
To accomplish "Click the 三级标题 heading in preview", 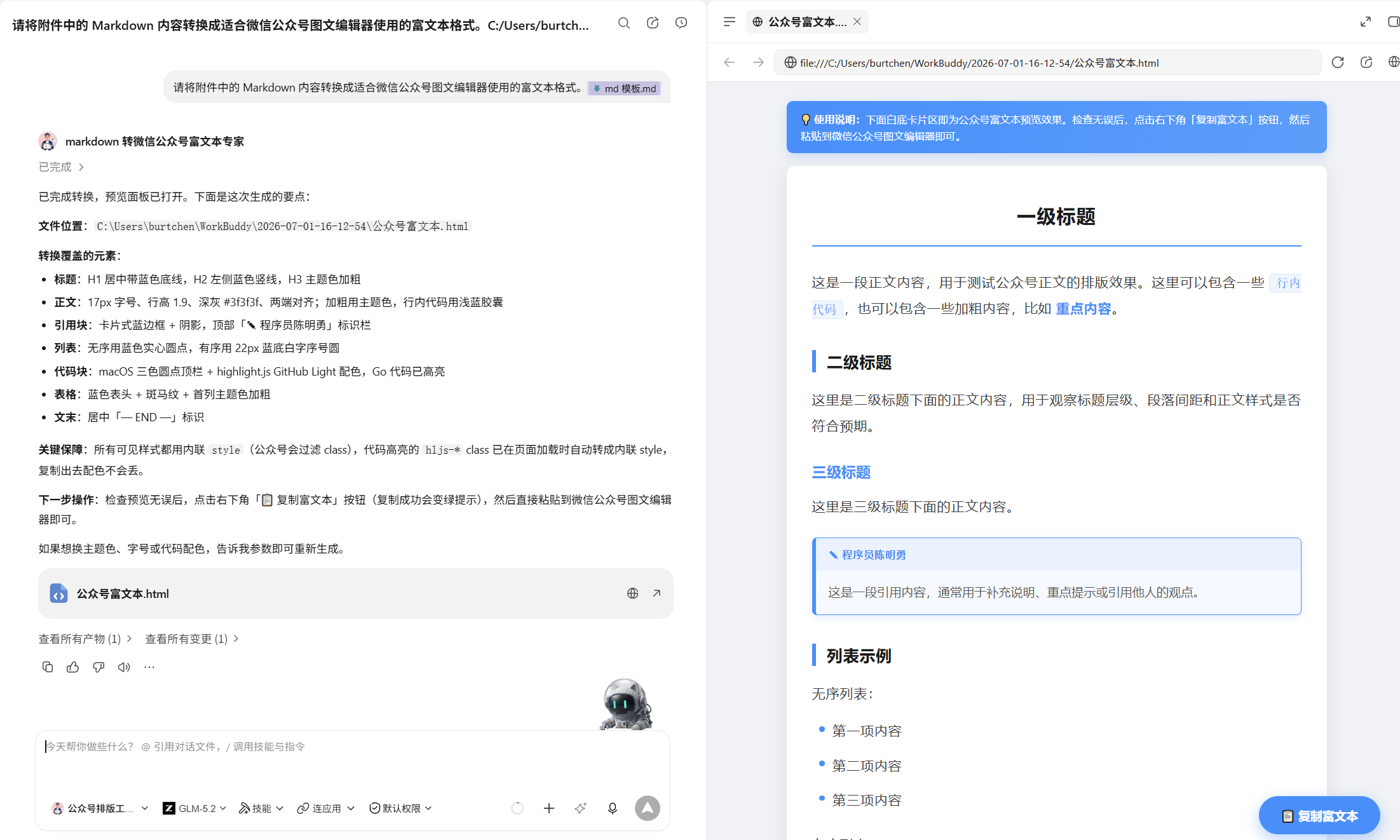I will point(841,472).
